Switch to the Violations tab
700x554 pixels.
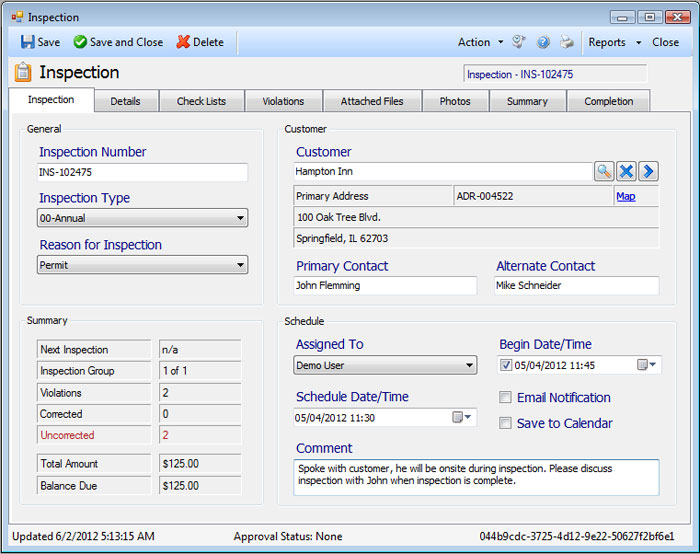pyautogui.click(x=283, y=101)
